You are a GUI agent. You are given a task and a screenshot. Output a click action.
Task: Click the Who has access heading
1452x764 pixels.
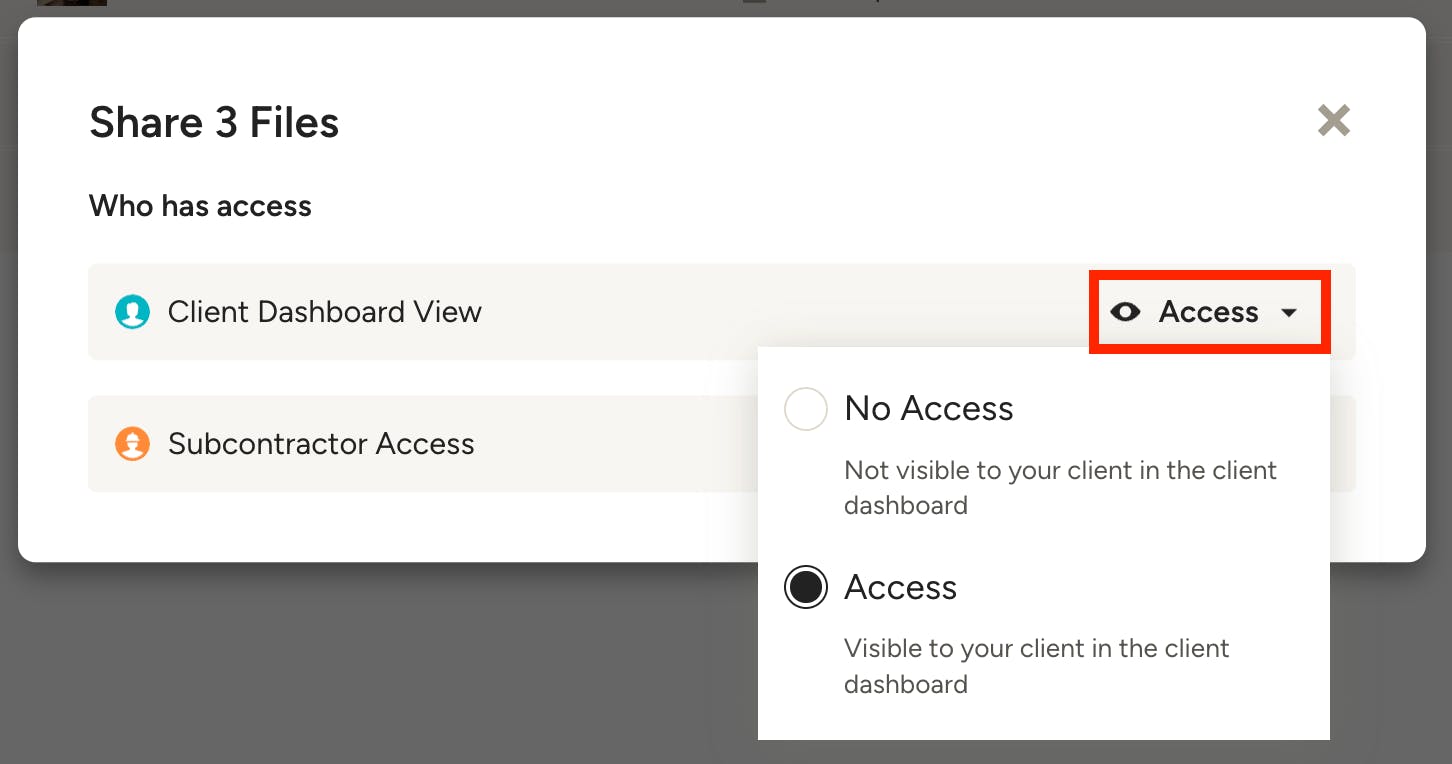tap(200, 206)
